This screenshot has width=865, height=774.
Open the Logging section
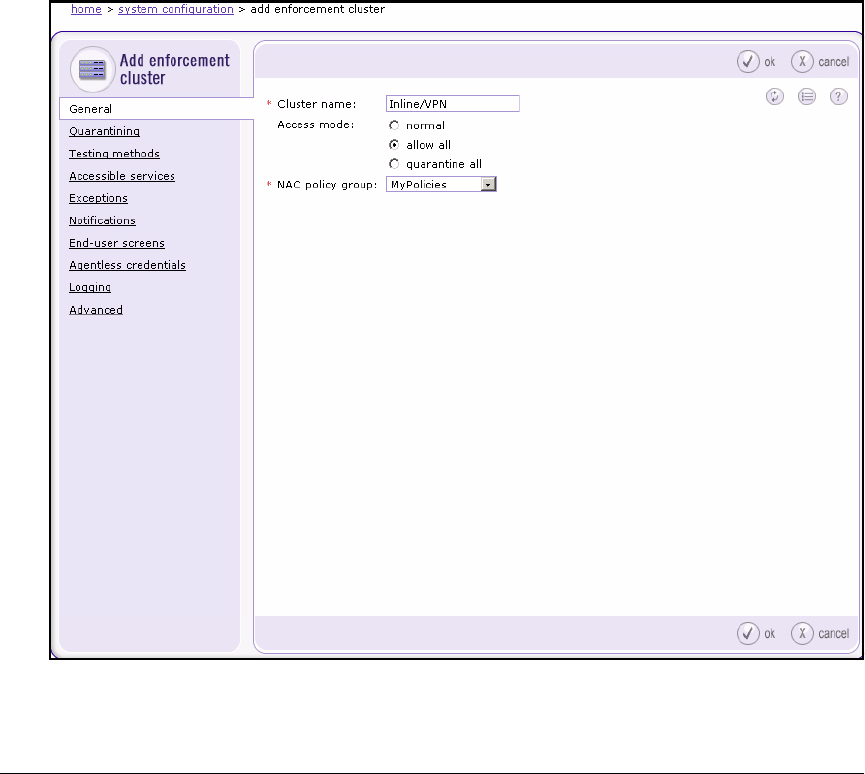pyautogui.click(x=90, y=287)
